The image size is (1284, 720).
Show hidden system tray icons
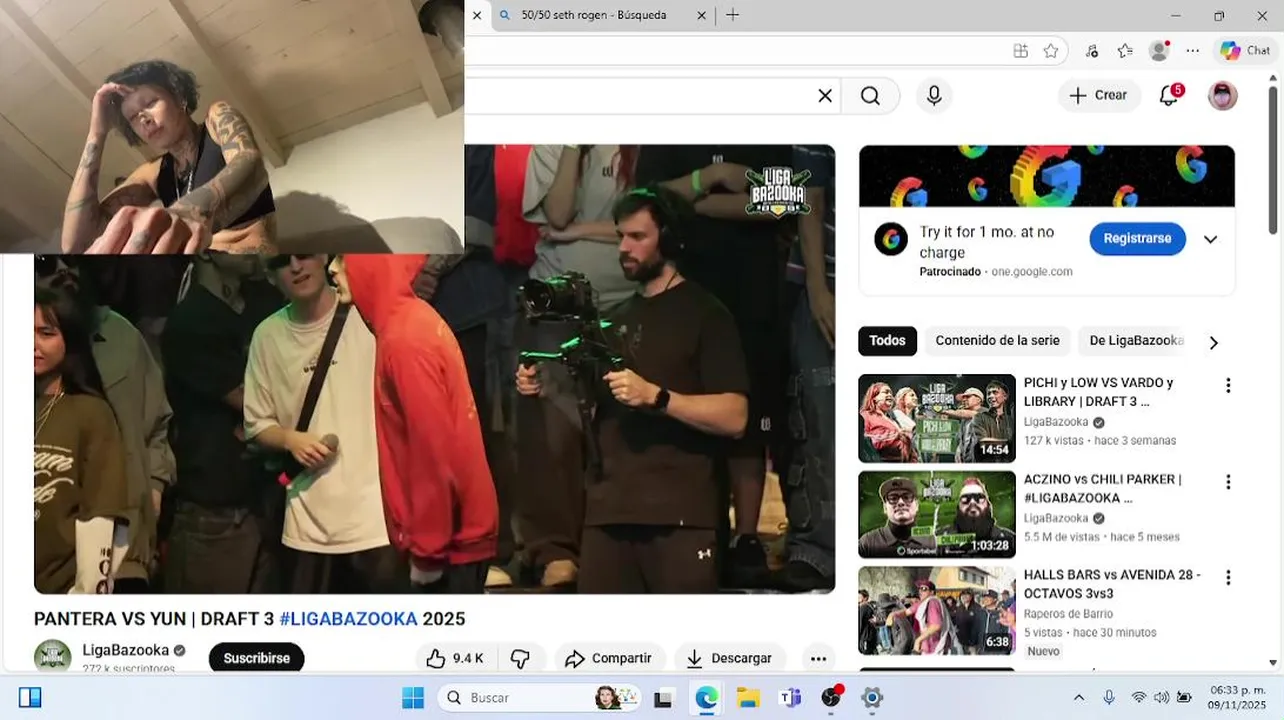click(1078, 698)
